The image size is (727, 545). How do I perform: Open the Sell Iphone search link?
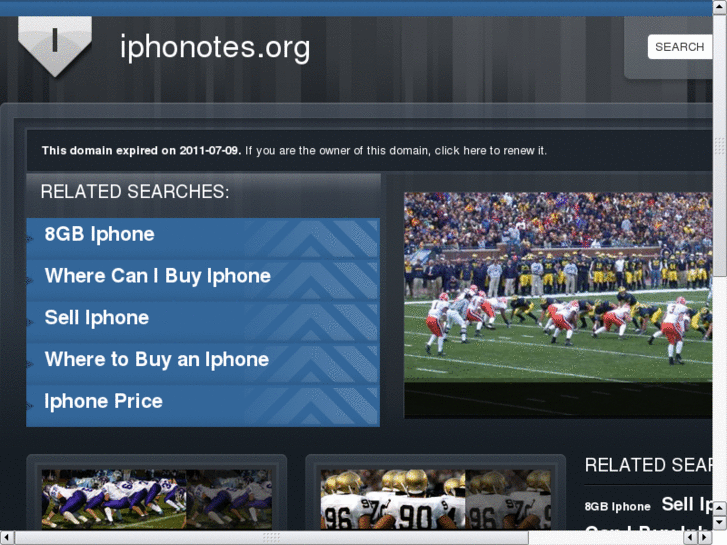tap(96, 318)
